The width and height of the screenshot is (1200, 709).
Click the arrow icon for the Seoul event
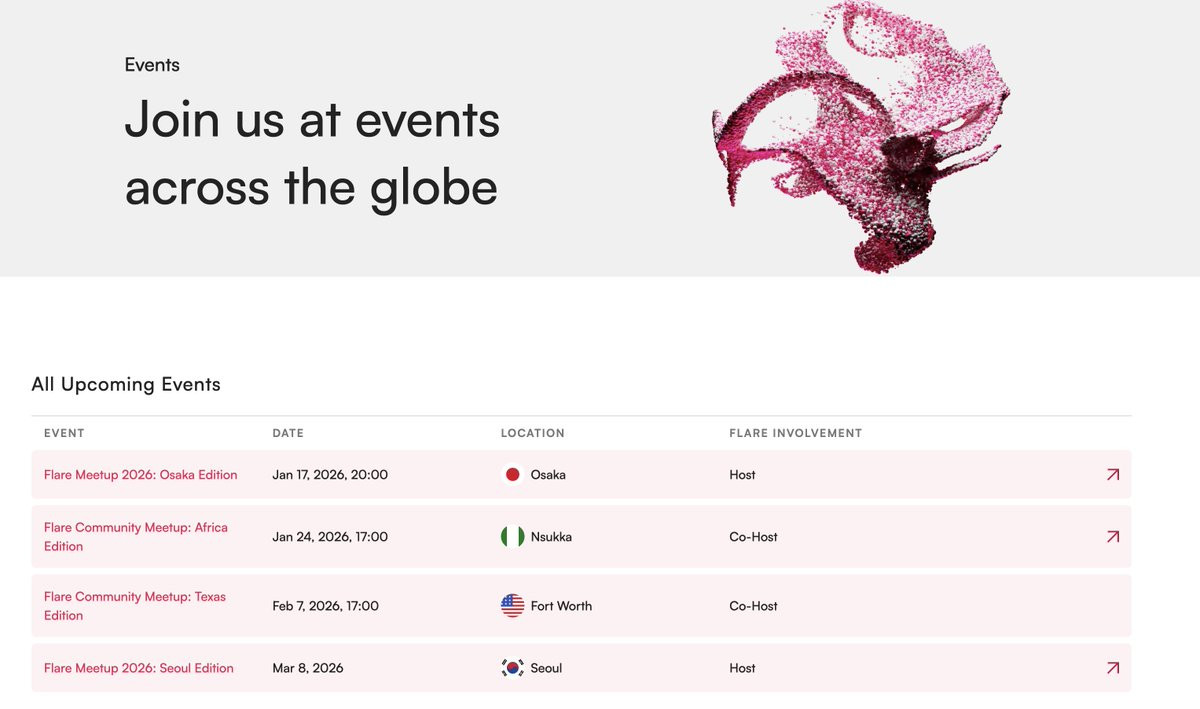(x=1112, y=668)
